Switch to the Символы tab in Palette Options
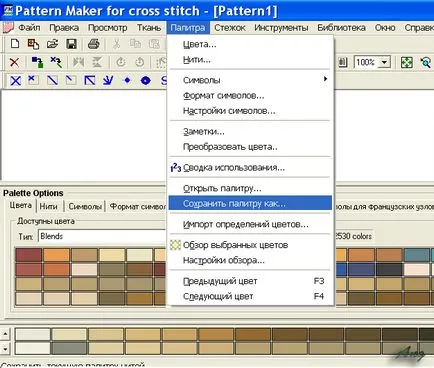Image resolution: width=434 pixels, height=368 pixels. (x=85, y=207)
